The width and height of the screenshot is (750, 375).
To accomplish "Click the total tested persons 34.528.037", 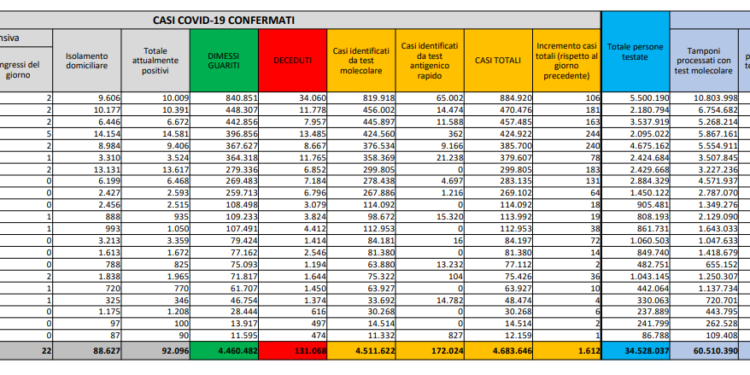I will click(635, 351).
